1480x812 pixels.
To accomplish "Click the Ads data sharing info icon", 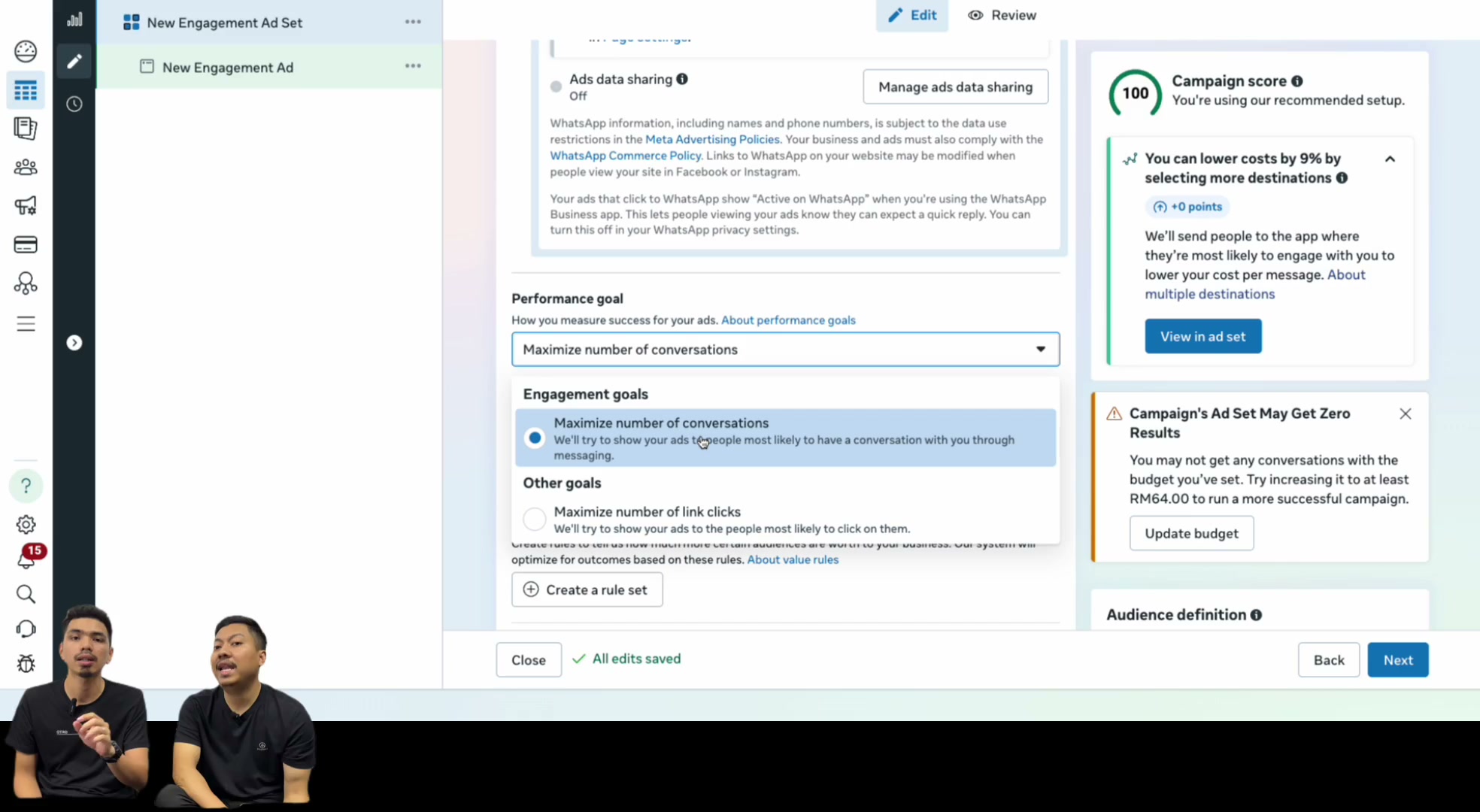I will [681, 79].
